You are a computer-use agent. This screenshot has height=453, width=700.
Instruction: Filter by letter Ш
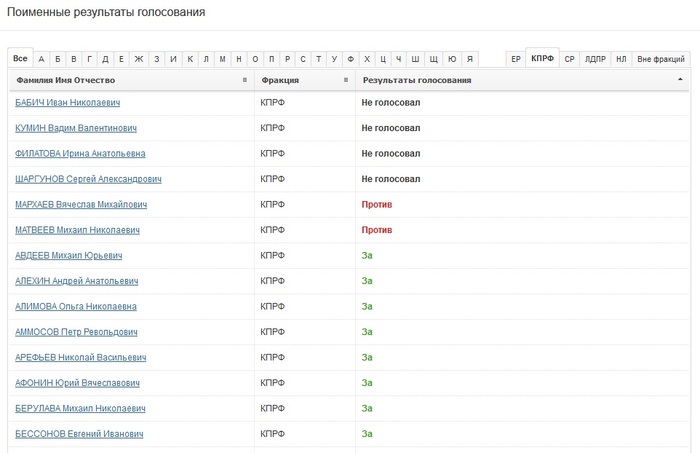coord(415,59)
